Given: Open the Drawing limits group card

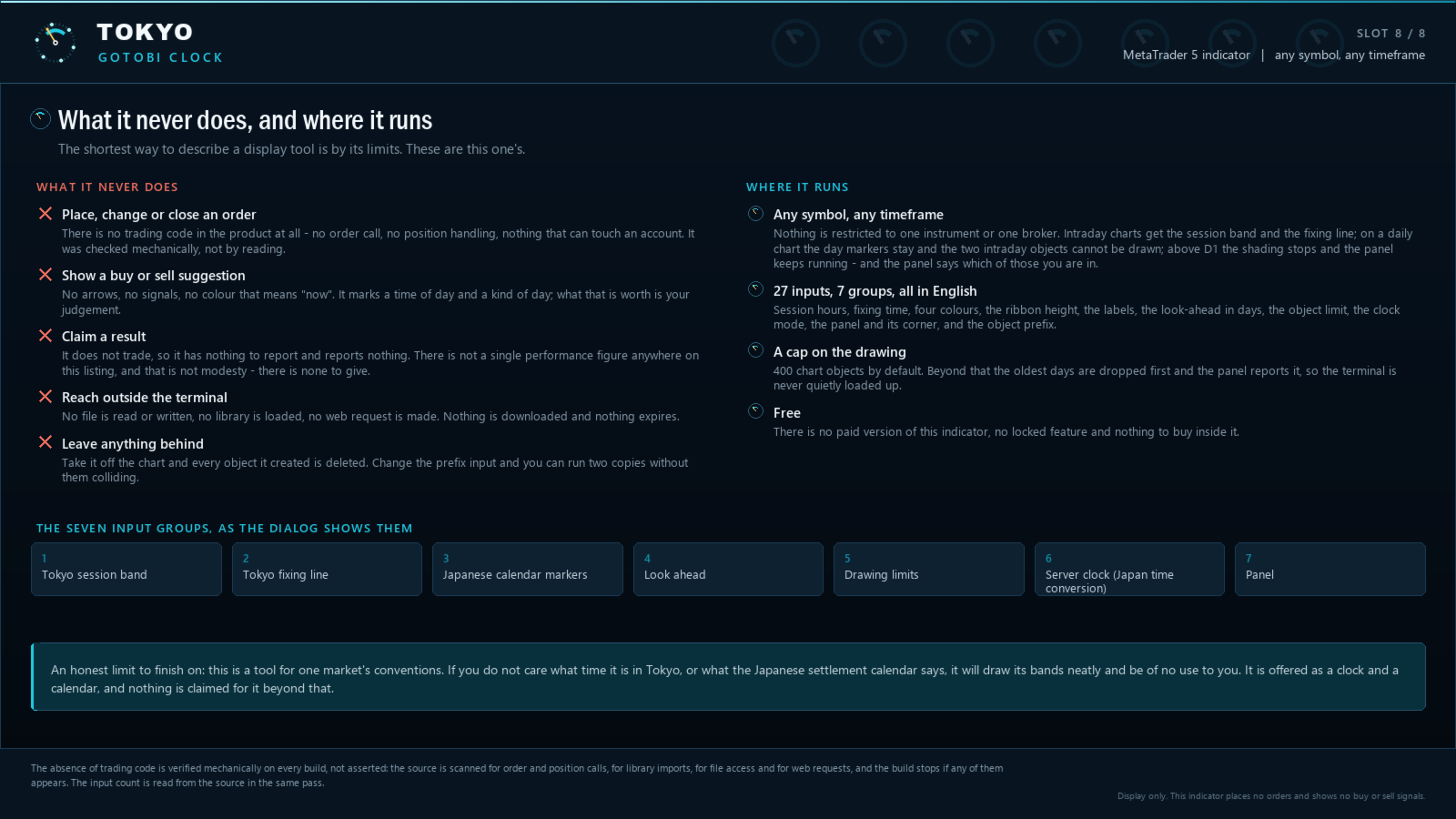Looking at the screenshot, I should pyautogui.click(x=929, y=570).
